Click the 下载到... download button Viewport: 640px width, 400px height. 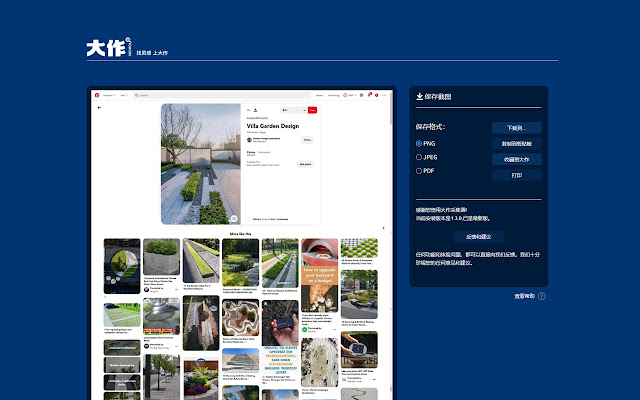tap(516, 128)
